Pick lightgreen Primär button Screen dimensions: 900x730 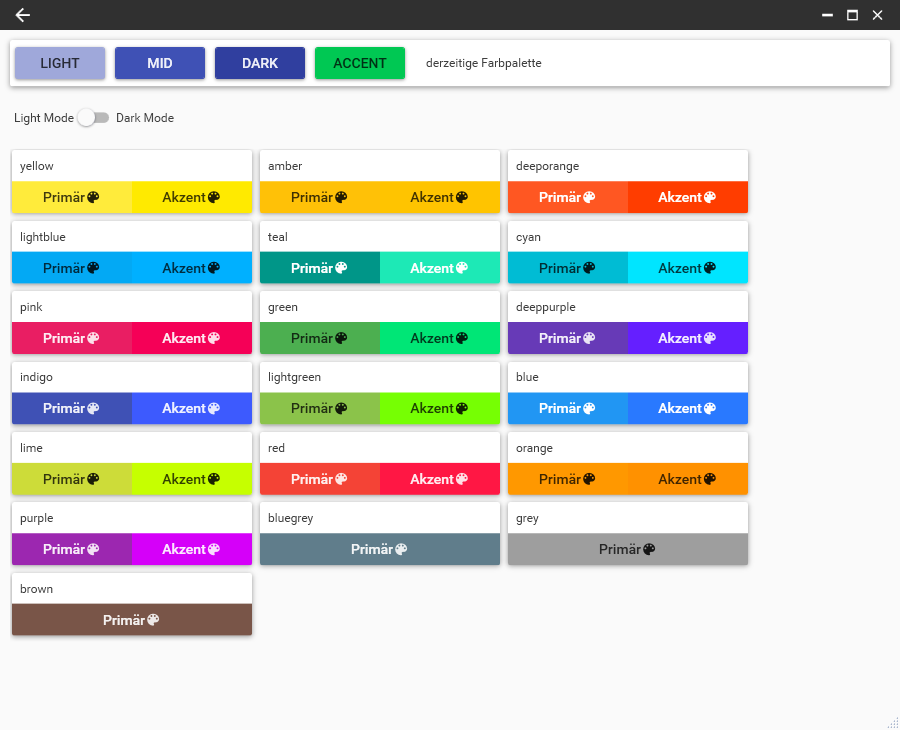coord(320,409)
